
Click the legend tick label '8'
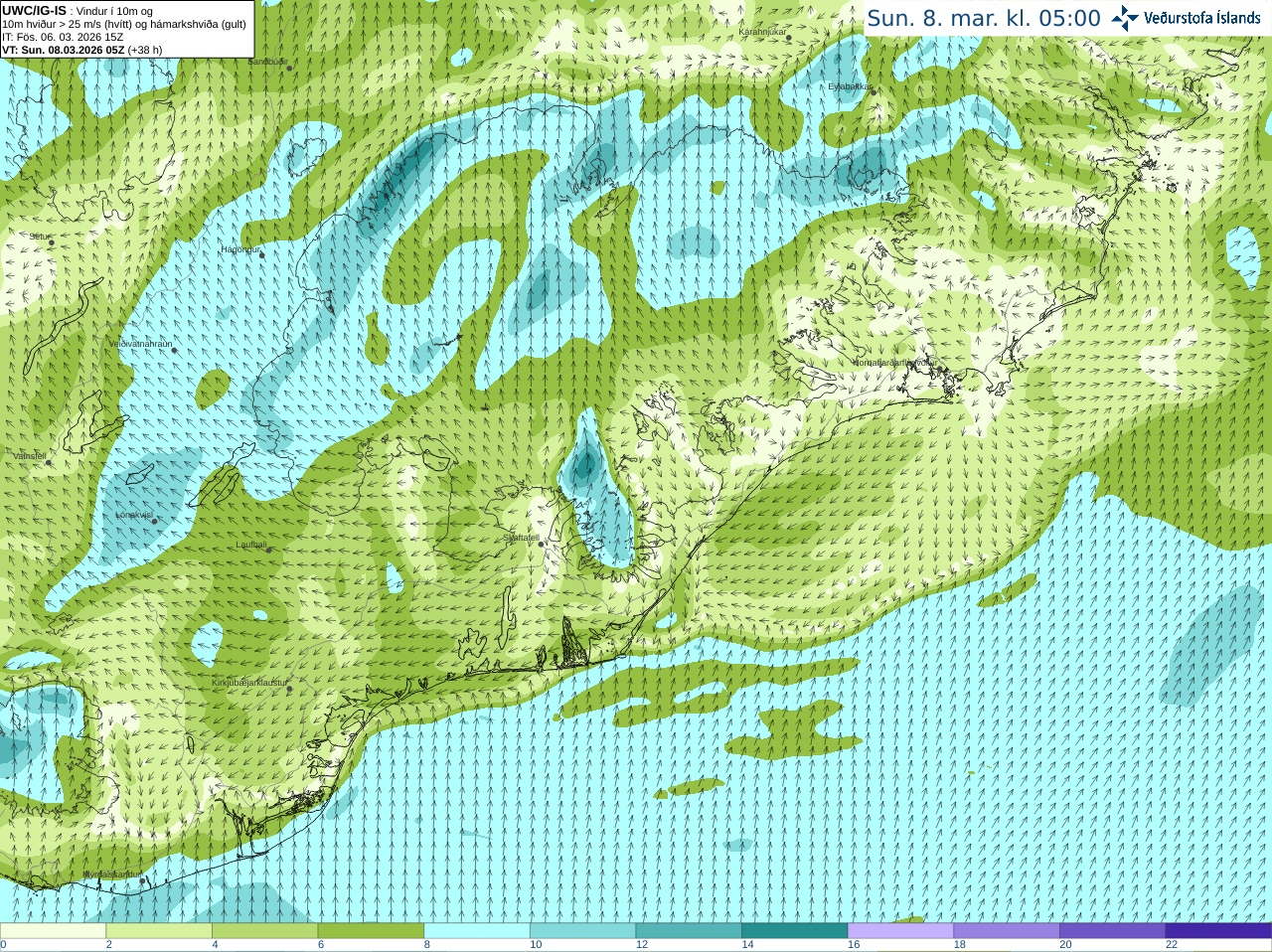427,945
